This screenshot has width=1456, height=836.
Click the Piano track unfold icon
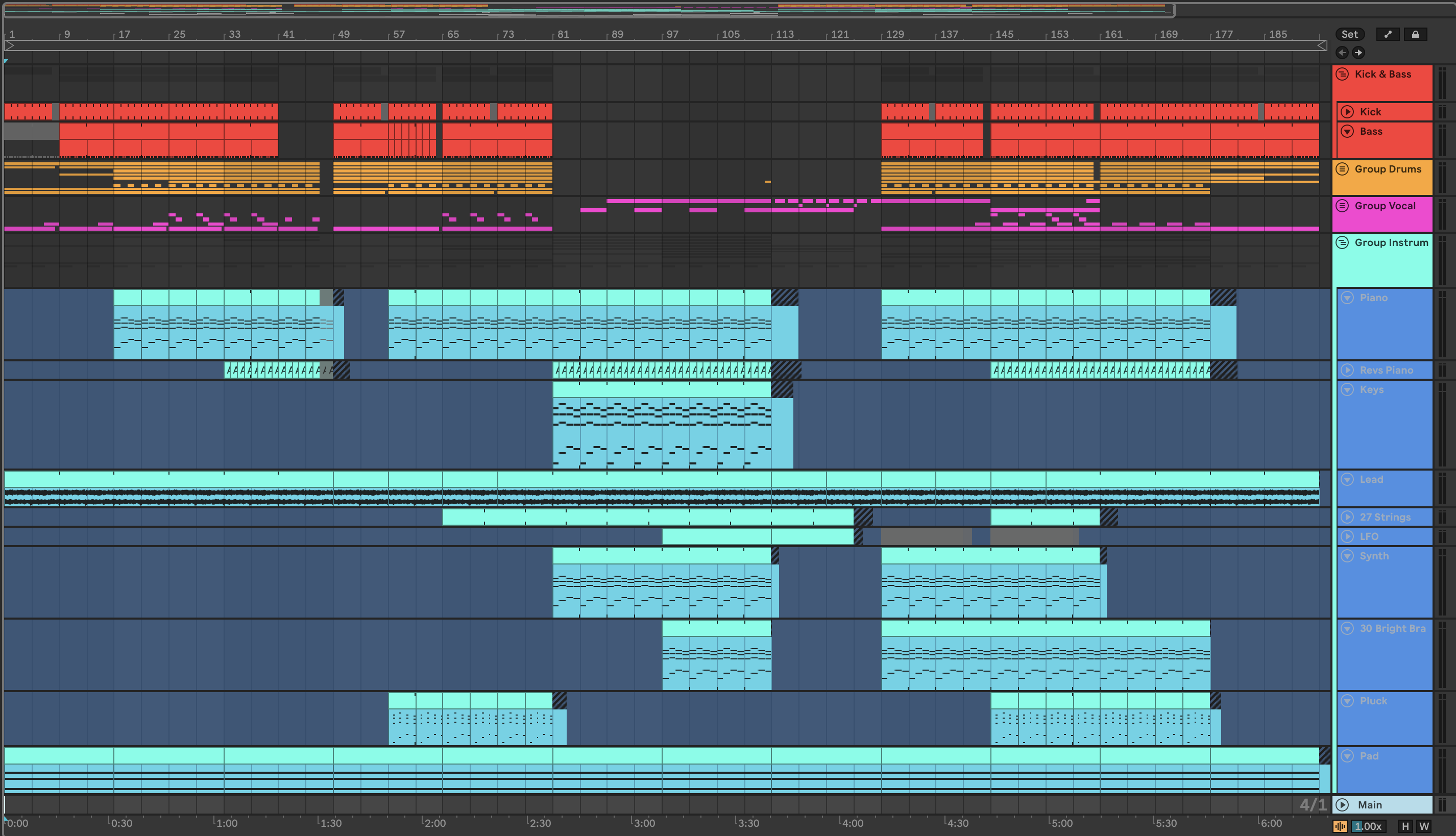click(1347, 298)
